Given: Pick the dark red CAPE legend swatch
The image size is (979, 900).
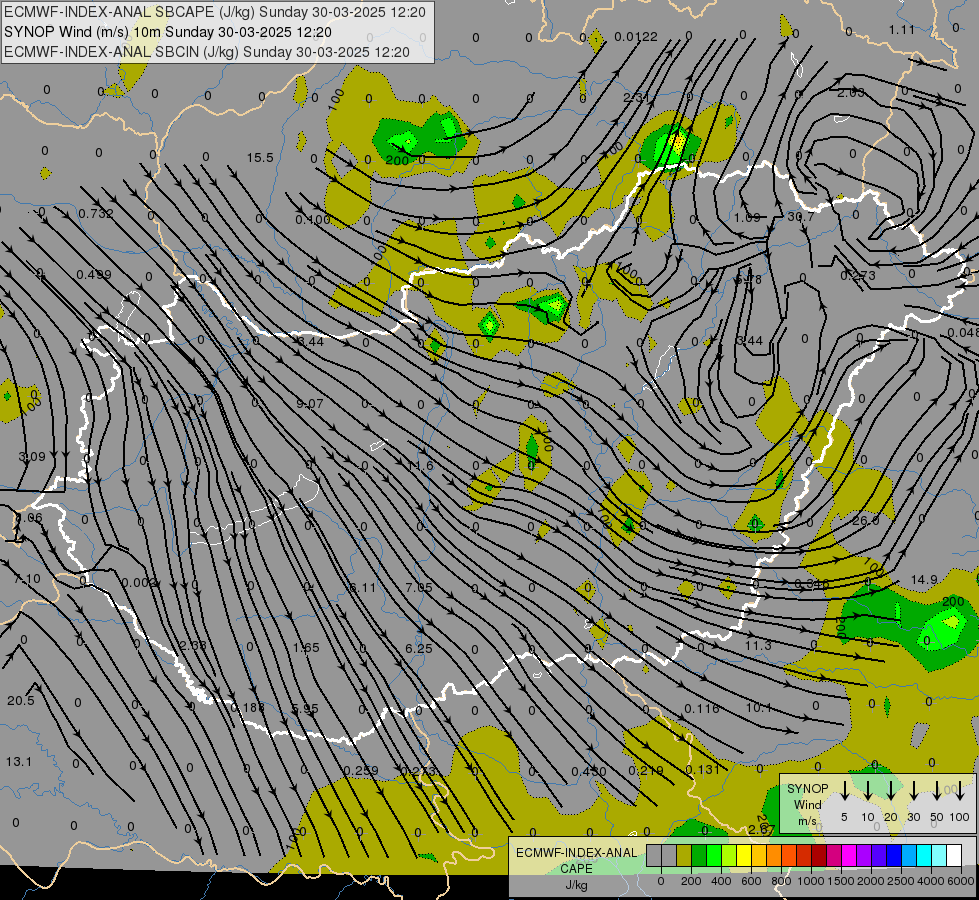Looking at the screenshot, I should [x=819, y=856].
